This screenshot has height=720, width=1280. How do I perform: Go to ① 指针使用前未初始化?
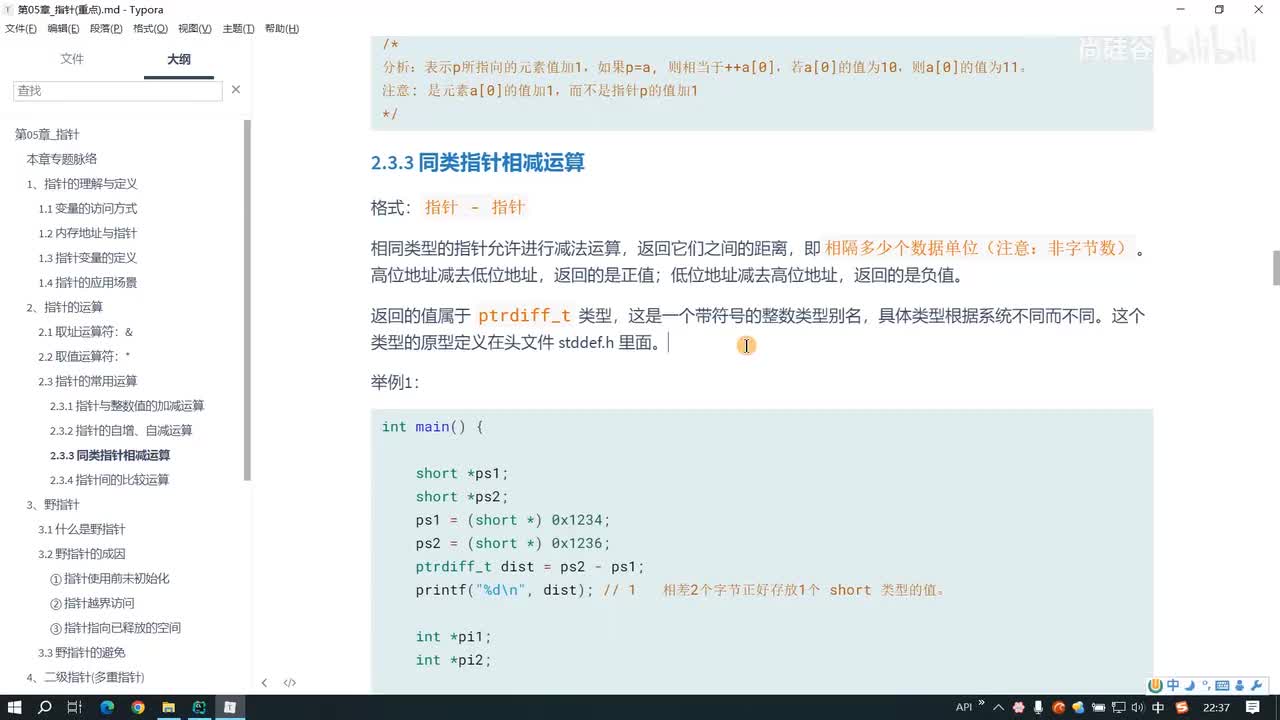[110, 578]
